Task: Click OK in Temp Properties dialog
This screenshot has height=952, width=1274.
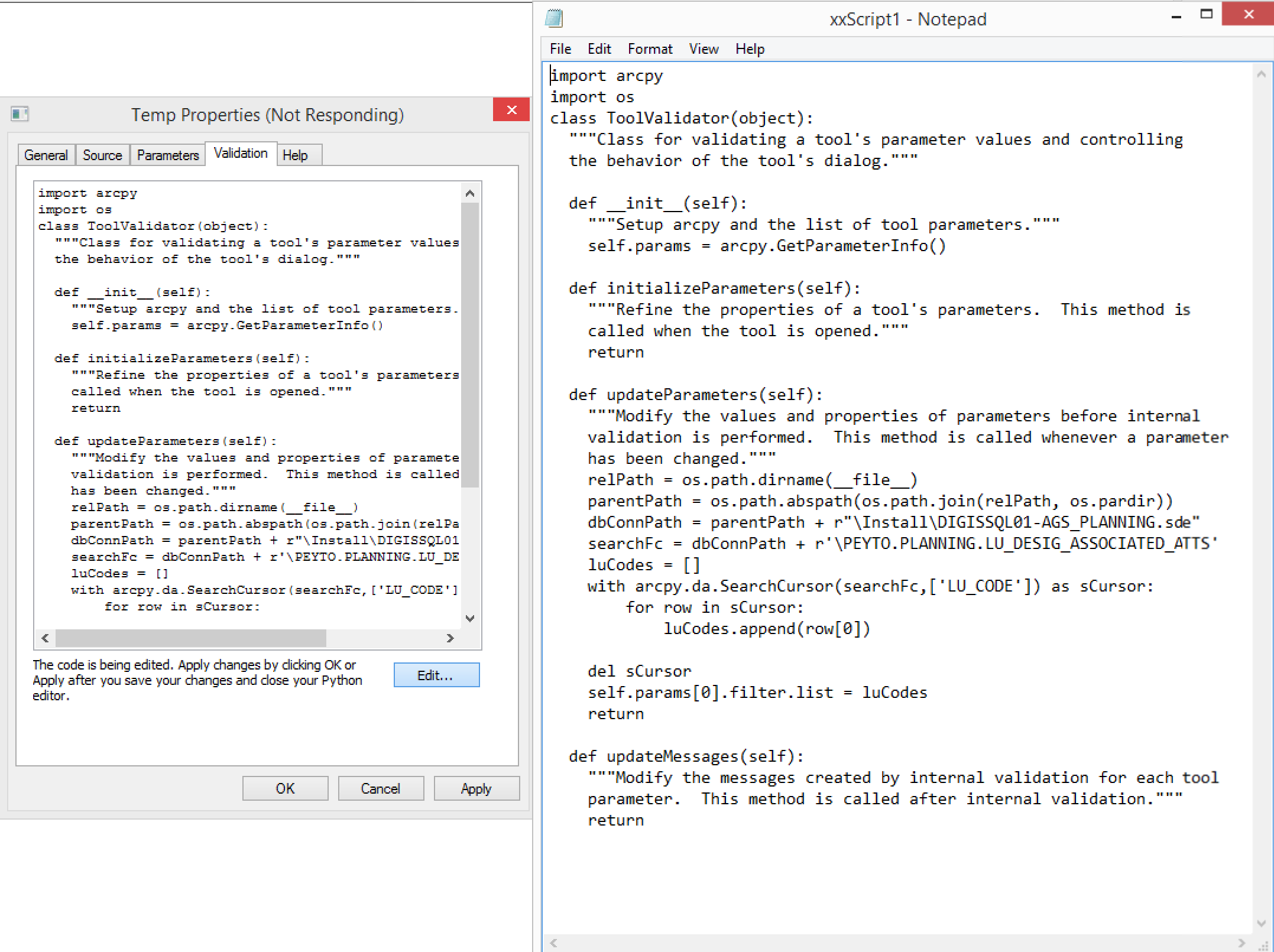Action: 285,789
